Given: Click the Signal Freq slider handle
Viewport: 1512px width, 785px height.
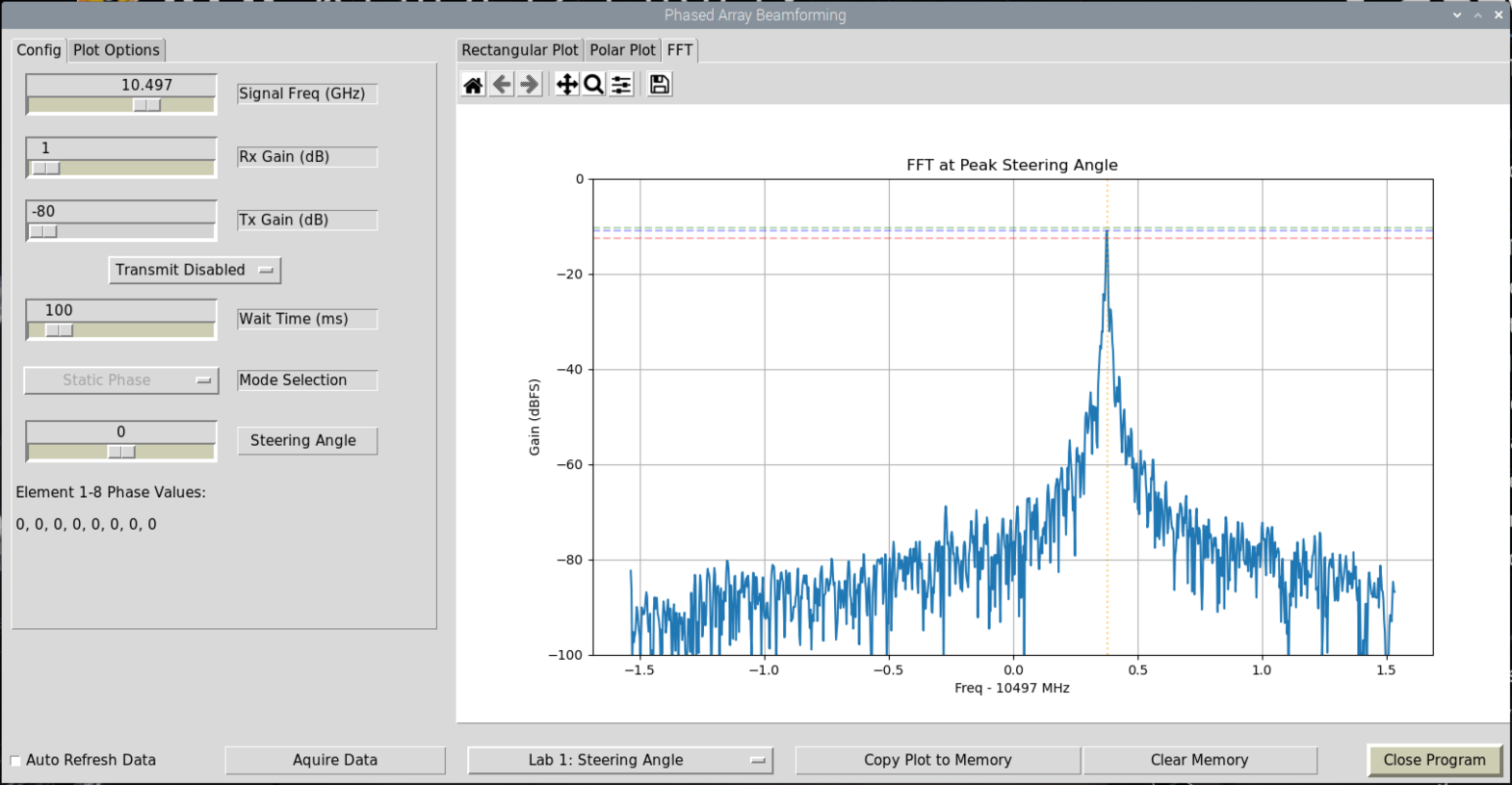Looking at the screenshot, I should [x=147, y=105].
